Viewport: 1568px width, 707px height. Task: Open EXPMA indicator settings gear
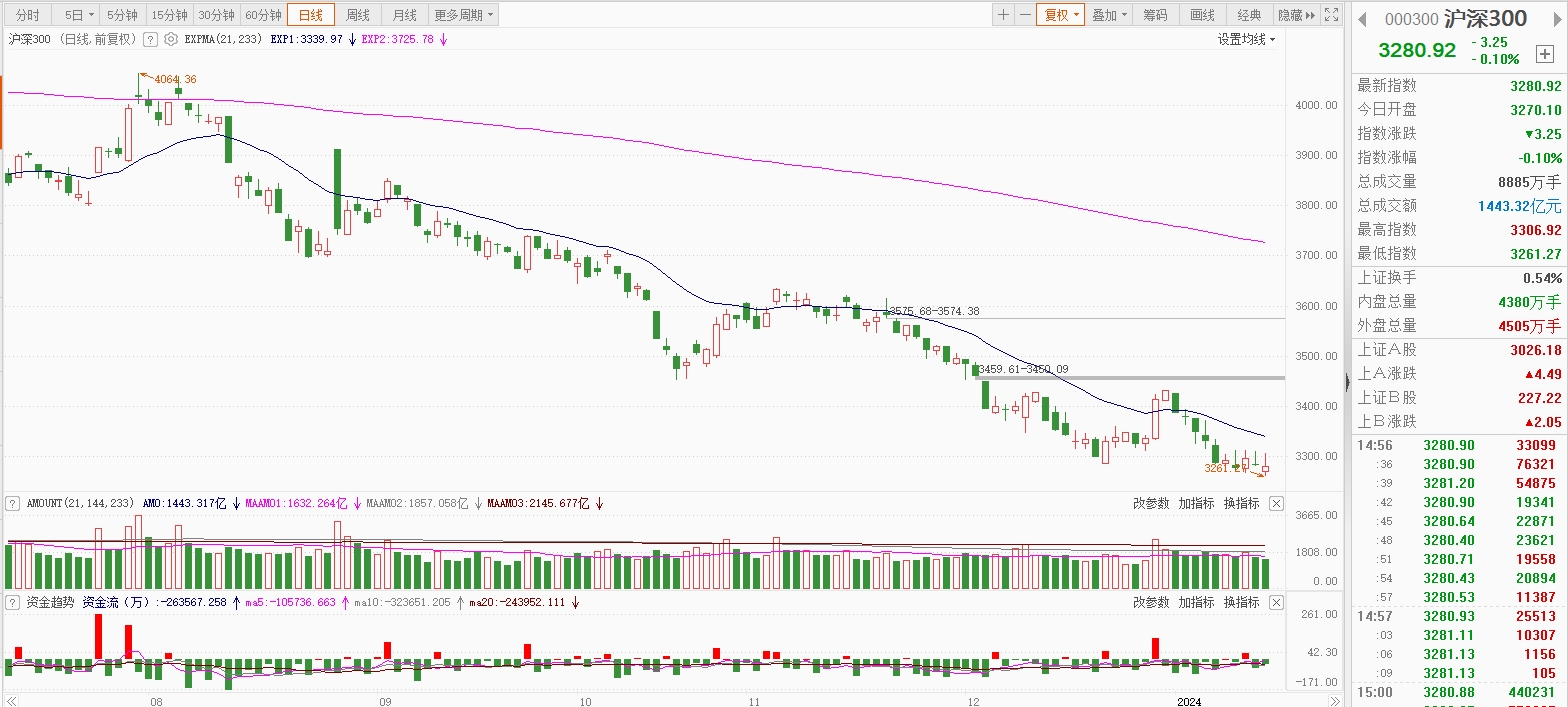point(171,40)
